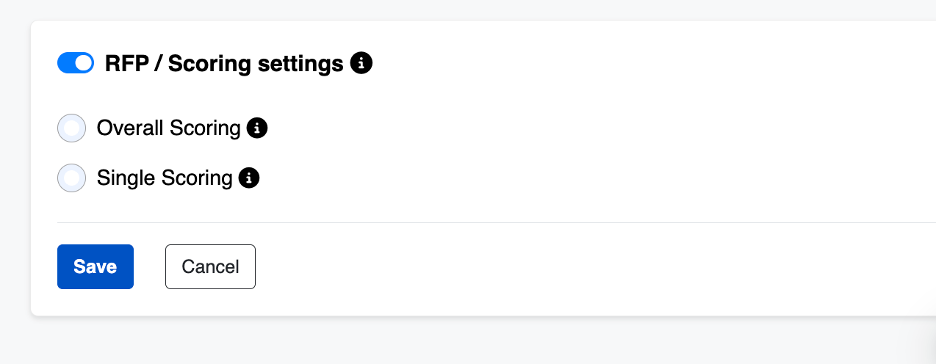Select the Single Scoring radio button
The height and width of the screenshot is (364, 936).
pos(72,178)
